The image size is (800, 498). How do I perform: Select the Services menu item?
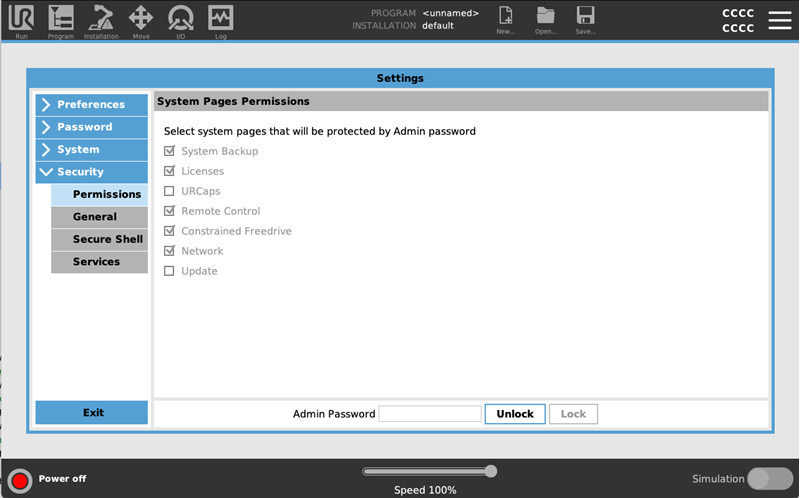[99, 262]
